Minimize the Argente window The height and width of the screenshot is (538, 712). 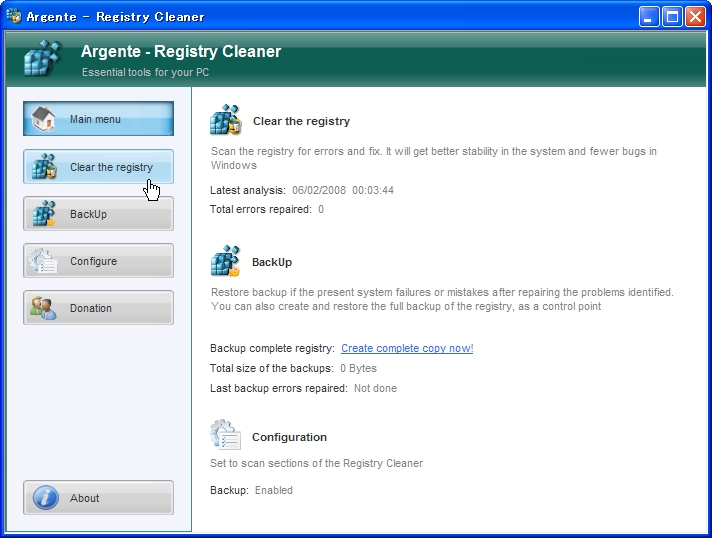pyautogui.click(x=649, y=17)
